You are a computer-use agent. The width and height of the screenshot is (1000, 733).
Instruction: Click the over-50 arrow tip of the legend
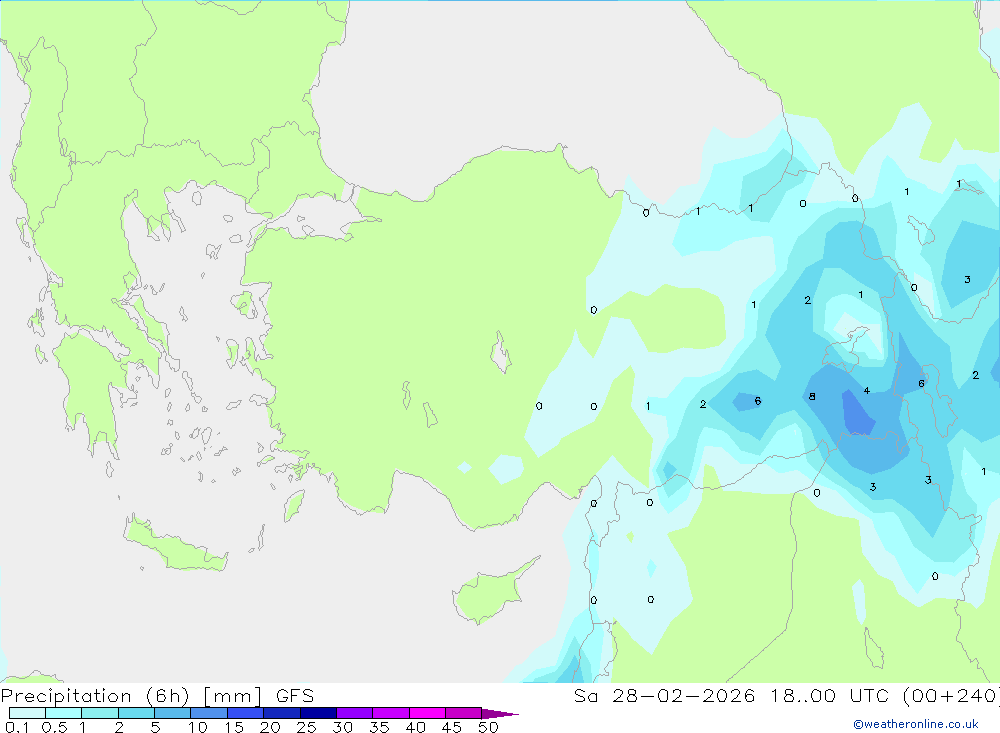(x=501, y=713)
